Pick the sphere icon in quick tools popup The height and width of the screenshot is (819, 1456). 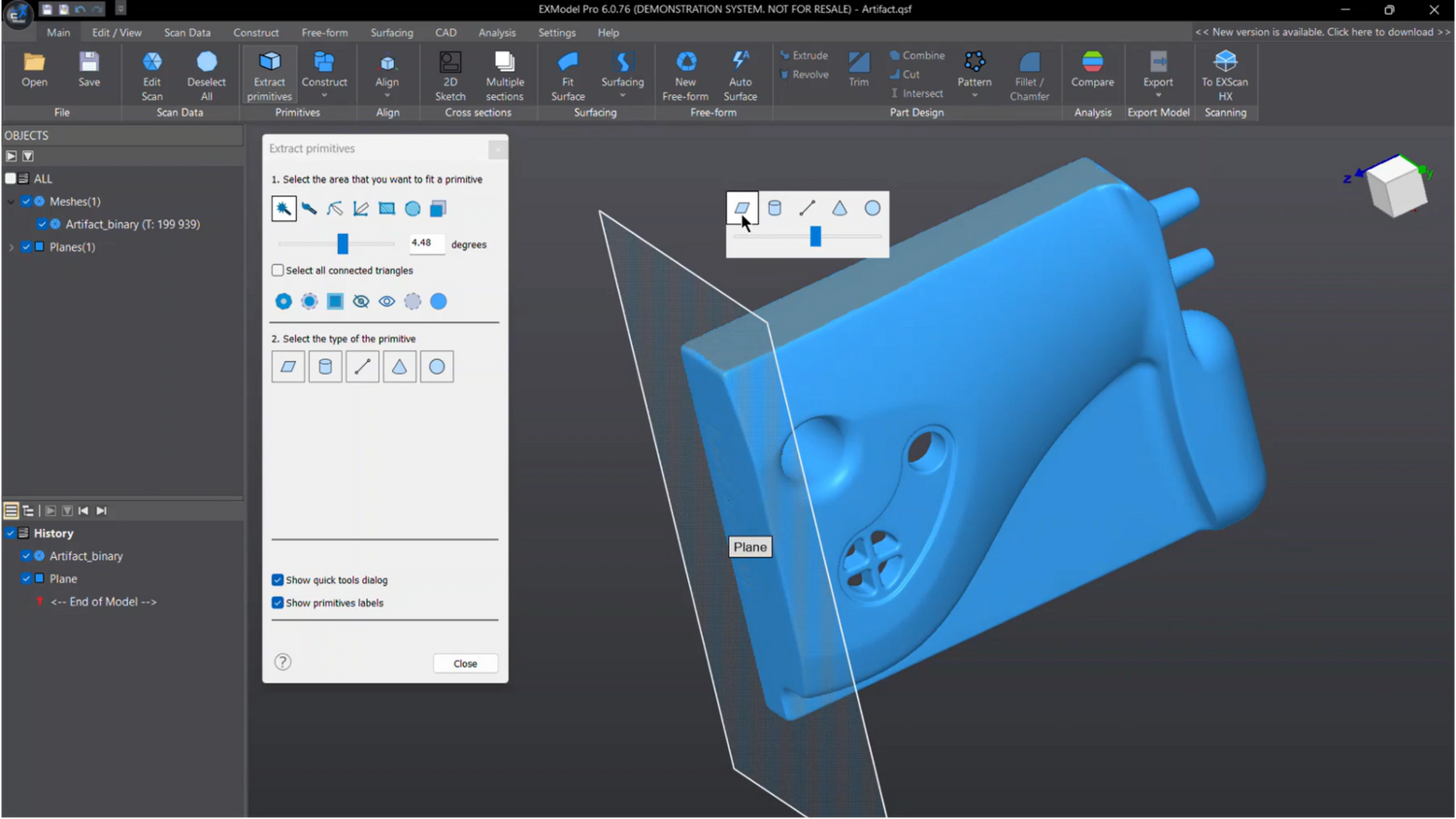[x=872, y=208]
